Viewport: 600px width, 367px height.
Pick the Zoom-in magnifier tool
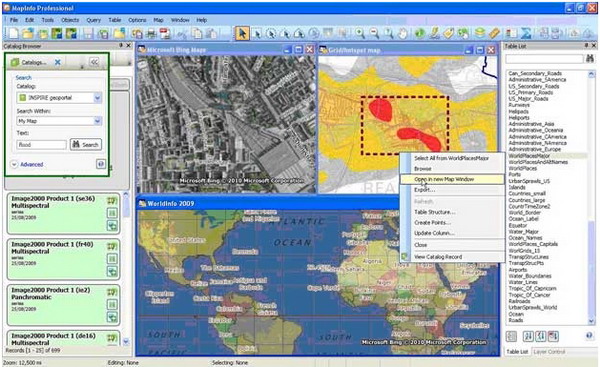(x=360, y=33)
